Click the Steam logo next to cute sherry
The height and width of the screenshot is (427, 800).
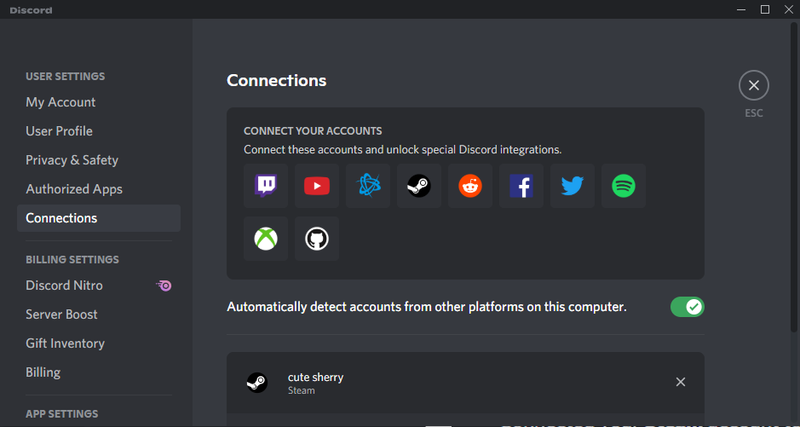(257, 382)
